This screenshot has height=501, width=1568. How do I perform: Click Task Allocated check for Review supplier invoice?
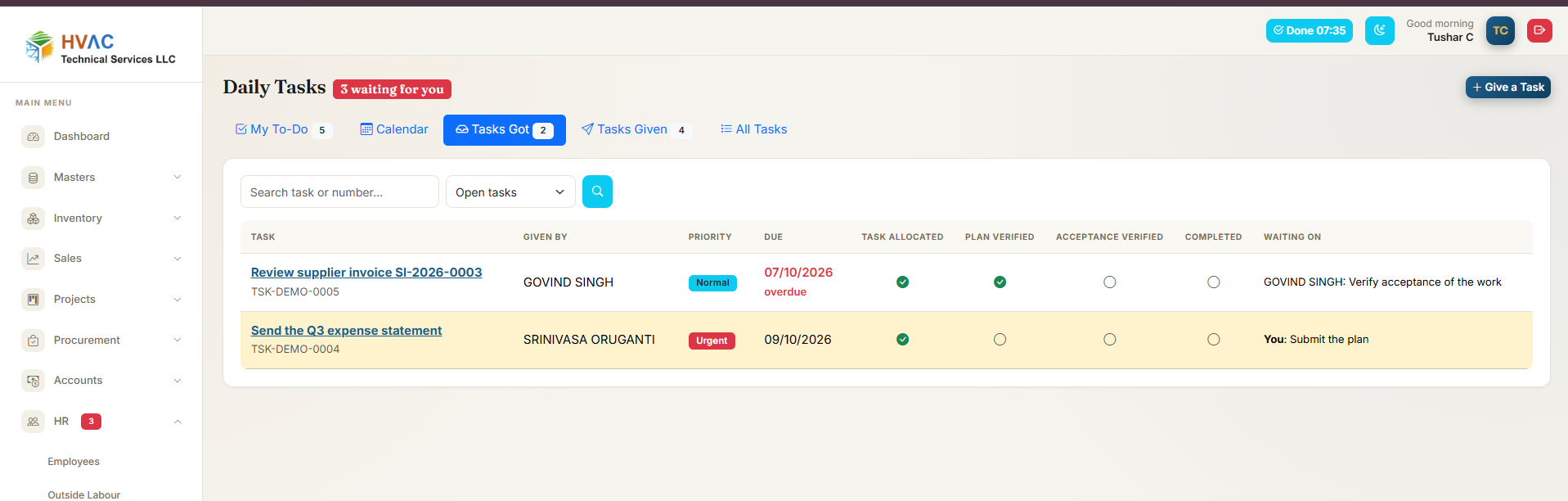[x=902, y=282]
